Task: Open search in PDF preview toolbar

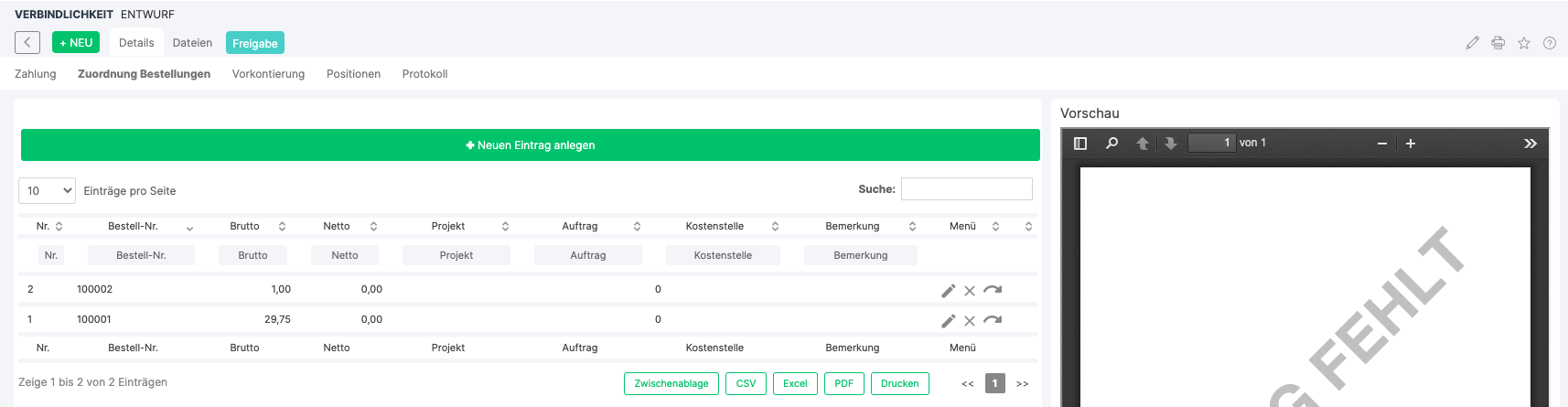Action: tap(1112, 144)
